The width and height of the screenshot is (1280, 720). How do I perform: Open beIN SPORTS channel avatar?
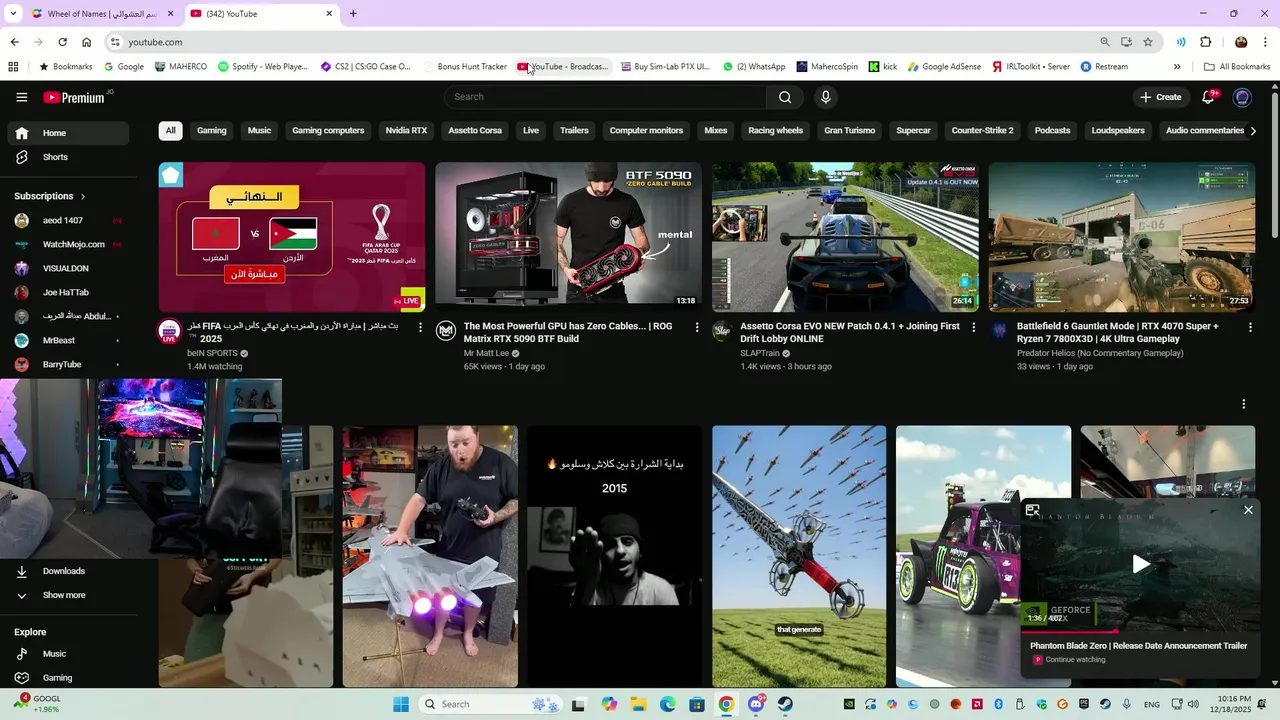tap(170, 332)
